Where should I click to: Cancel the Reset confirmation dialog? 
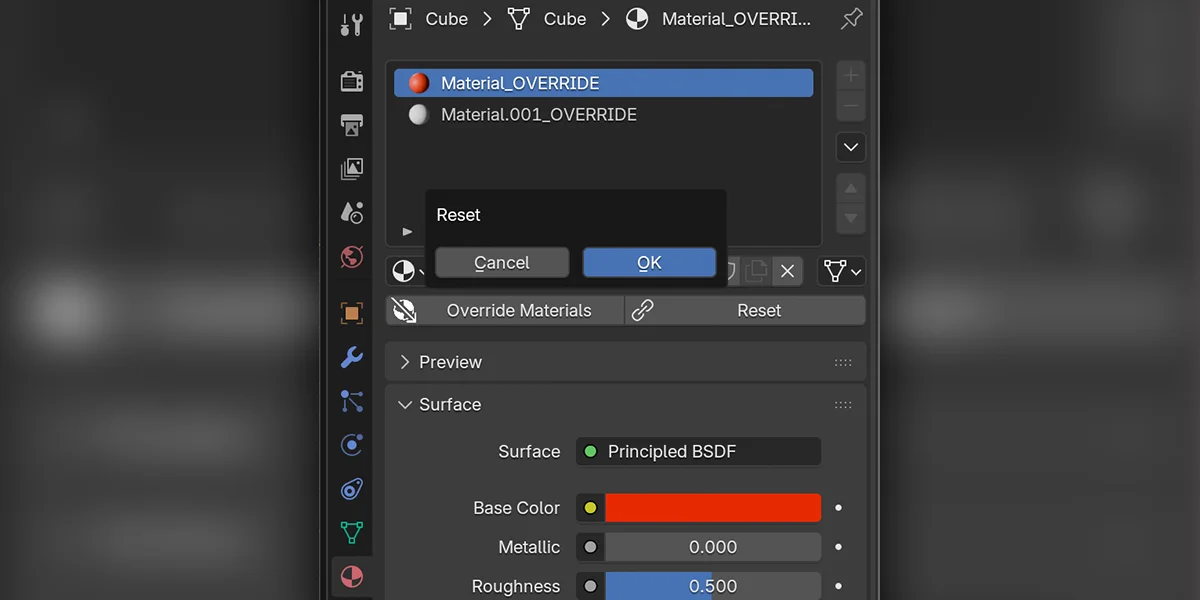click(x=502, y=262)
